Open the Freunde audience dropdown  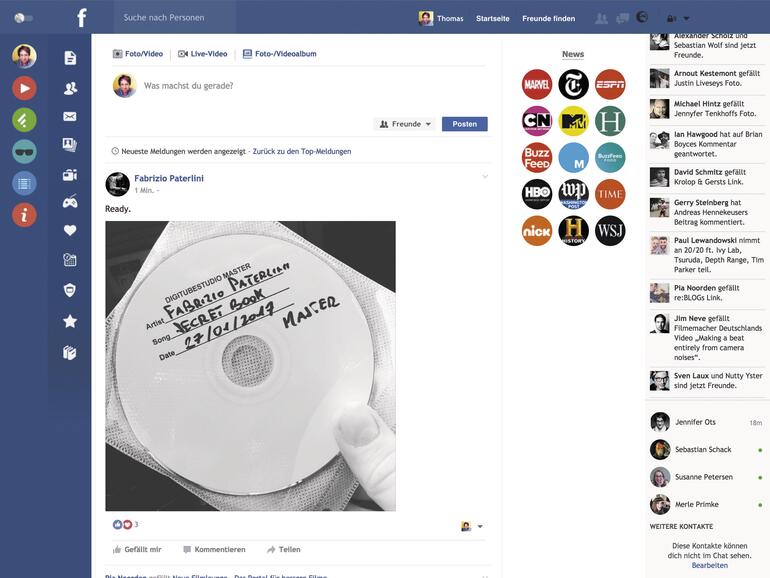[x=405, y=124]
